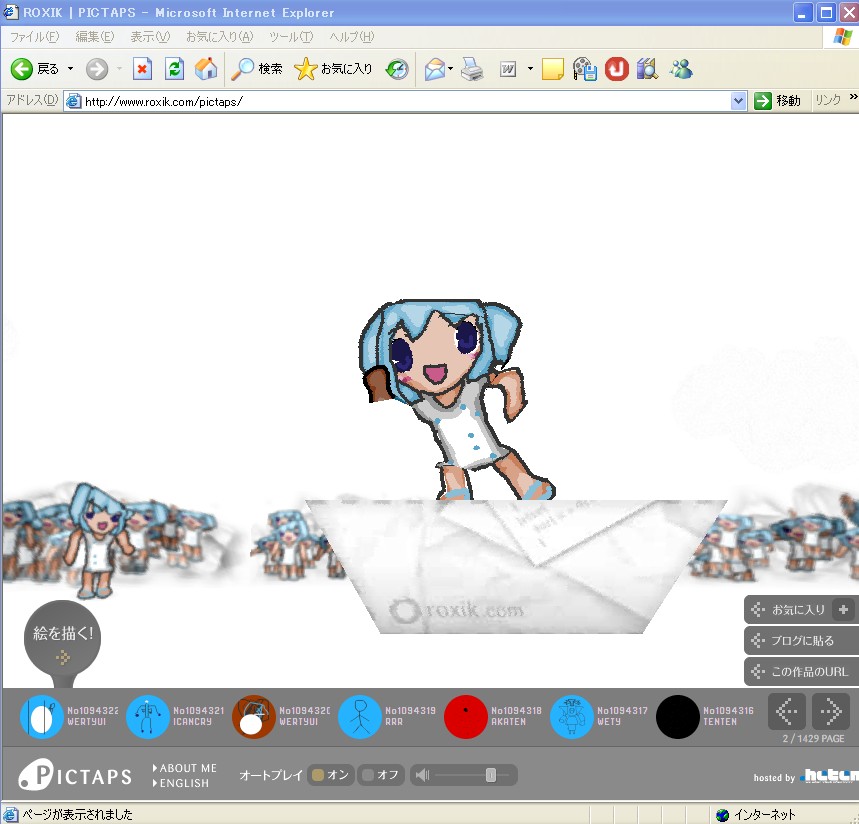859x824 pixels.
Task: Click the Research books icon
Action: coord(647,69)
